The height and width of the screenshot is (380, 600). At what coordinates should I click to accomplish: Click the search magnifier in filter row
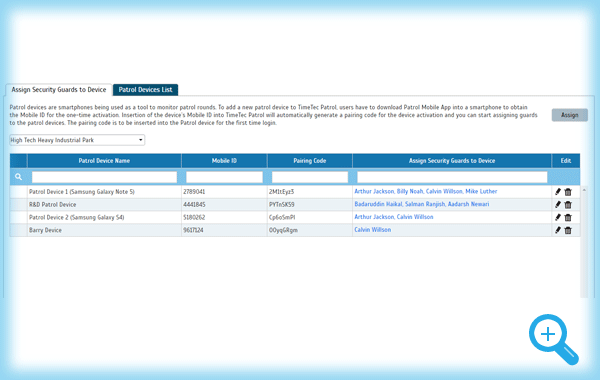(x=18, y=177)
